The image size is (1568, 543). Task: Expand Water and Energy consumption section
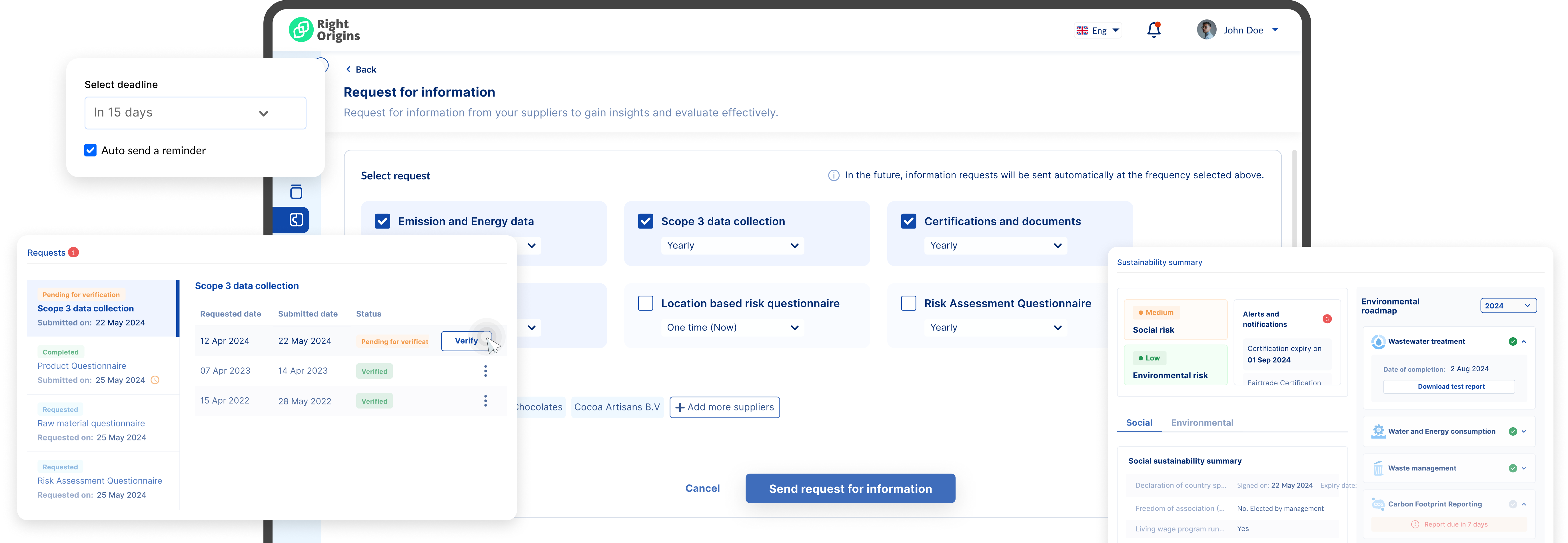[x=1523, y=432]
